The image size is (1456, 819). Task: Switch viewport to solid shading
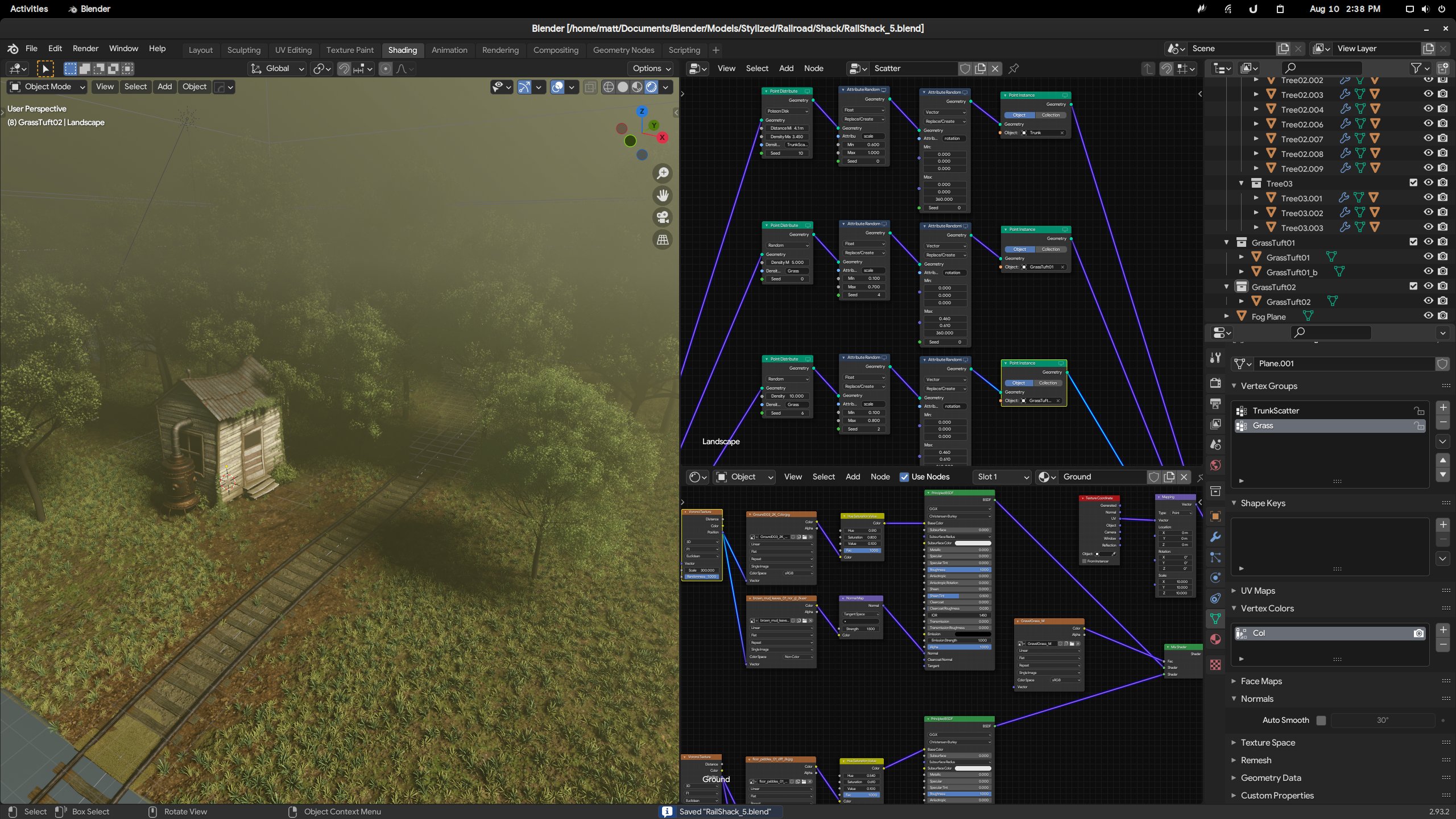623,86
